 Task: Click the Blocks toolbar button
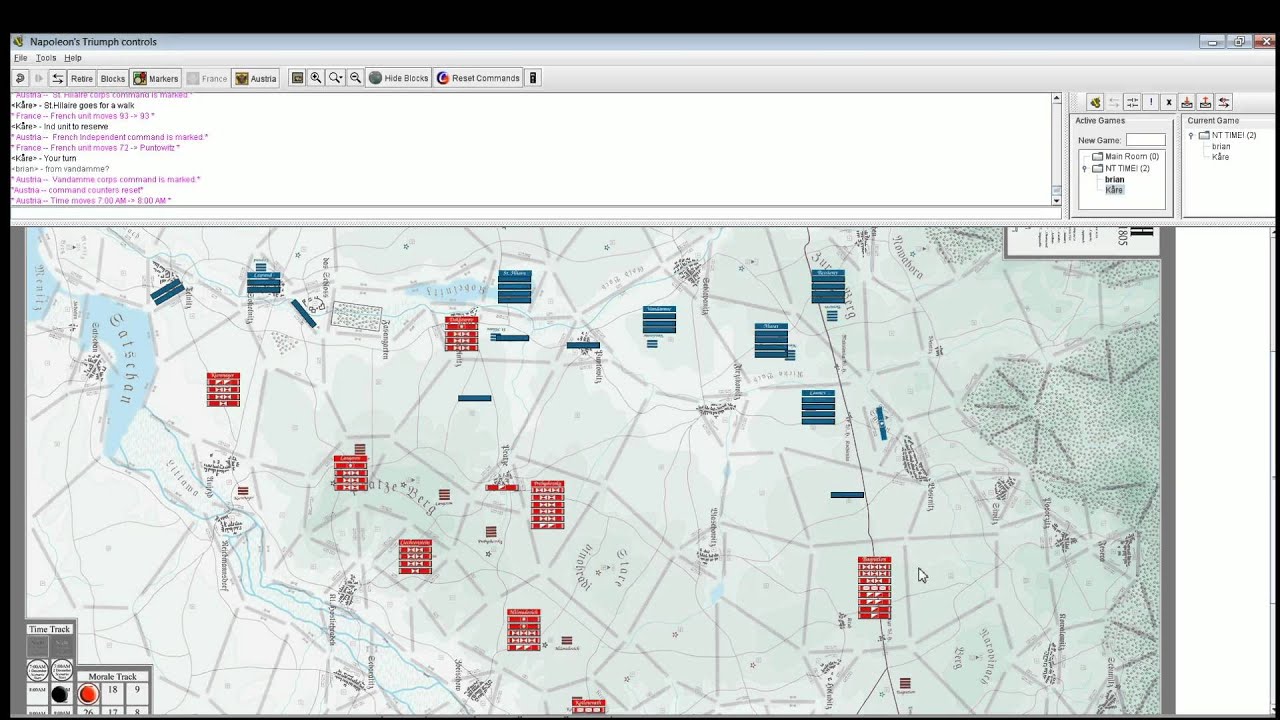click(x=113, y=78)
